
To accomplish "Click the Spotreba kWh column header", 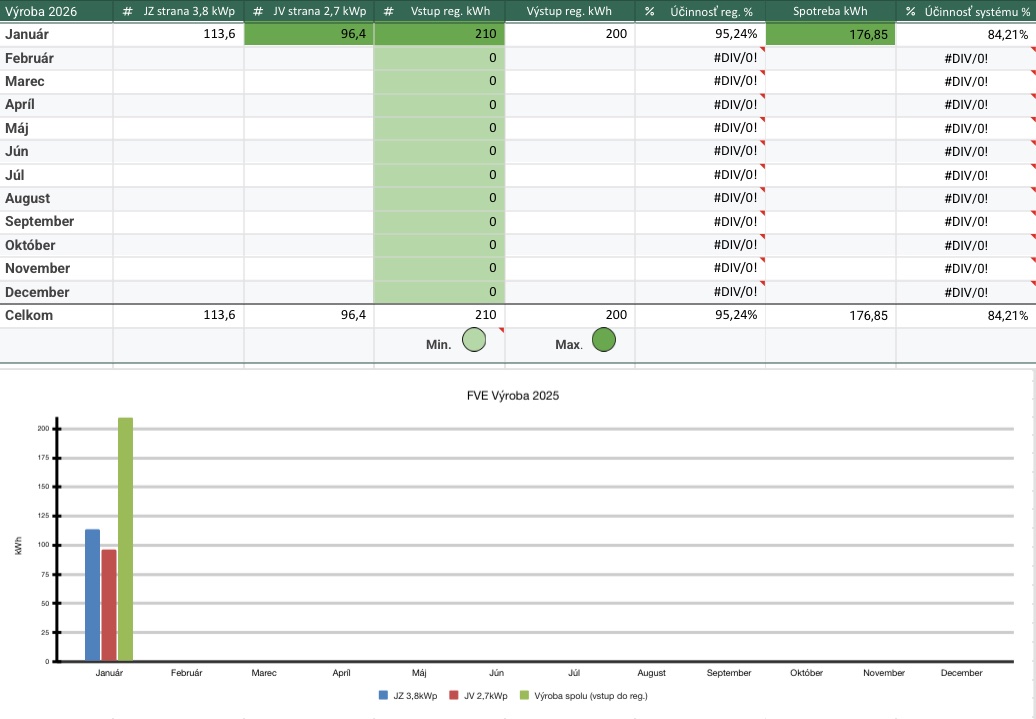I will pyautogui.click(x=830, y=11).
